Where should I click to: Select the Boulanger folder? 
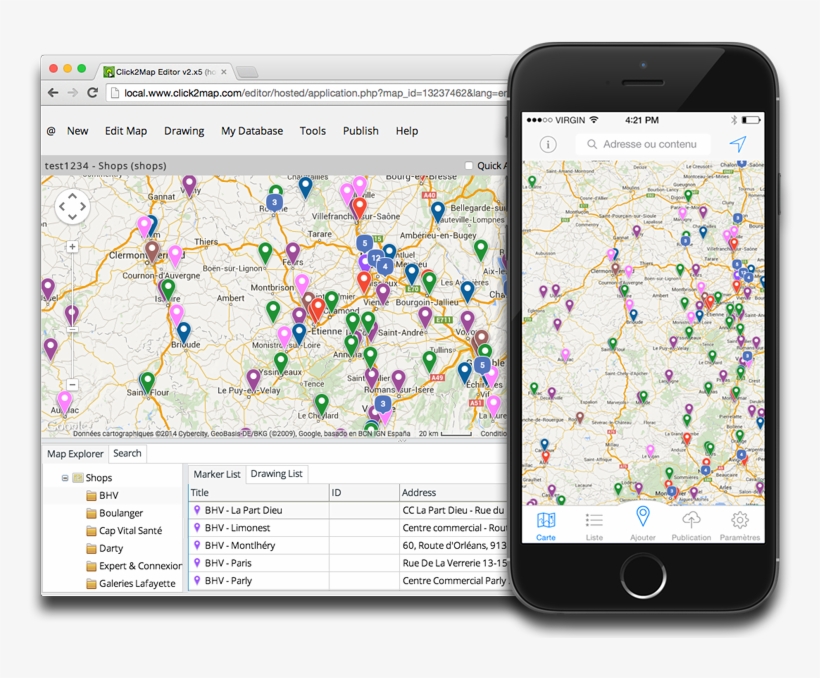pos(115,513)
